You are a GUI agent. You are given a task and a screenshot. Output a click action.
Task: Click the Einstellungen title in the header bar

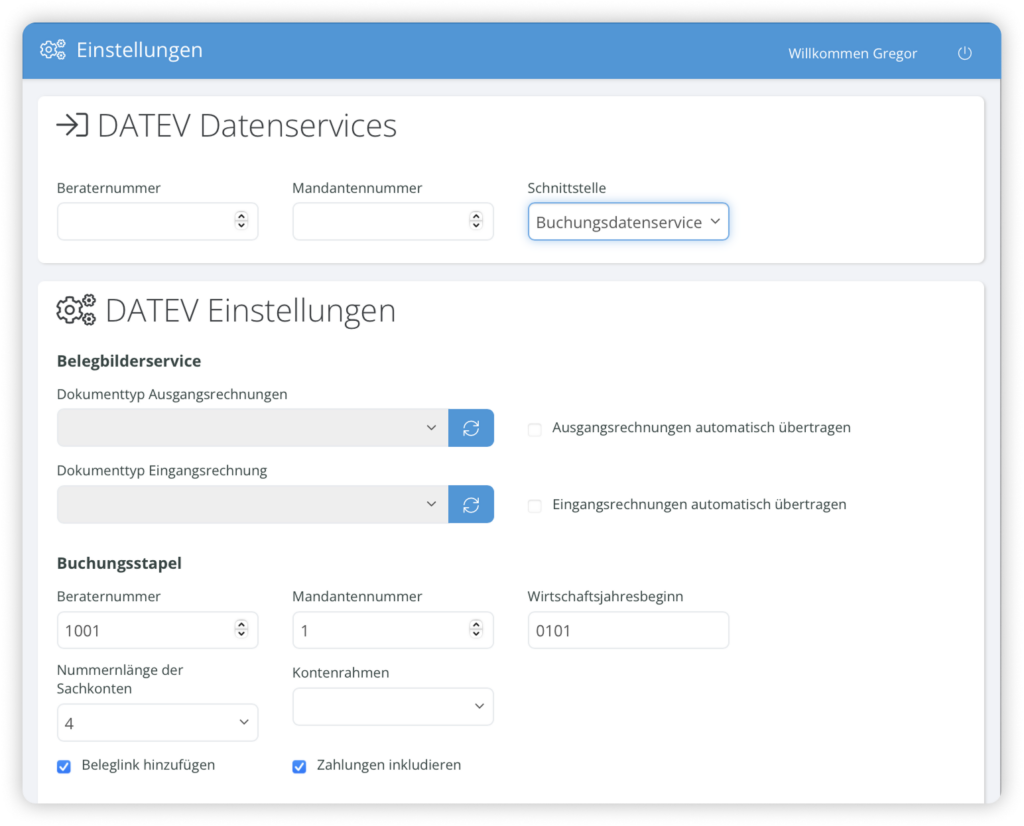pyautogui.click(x=142, y=49)
